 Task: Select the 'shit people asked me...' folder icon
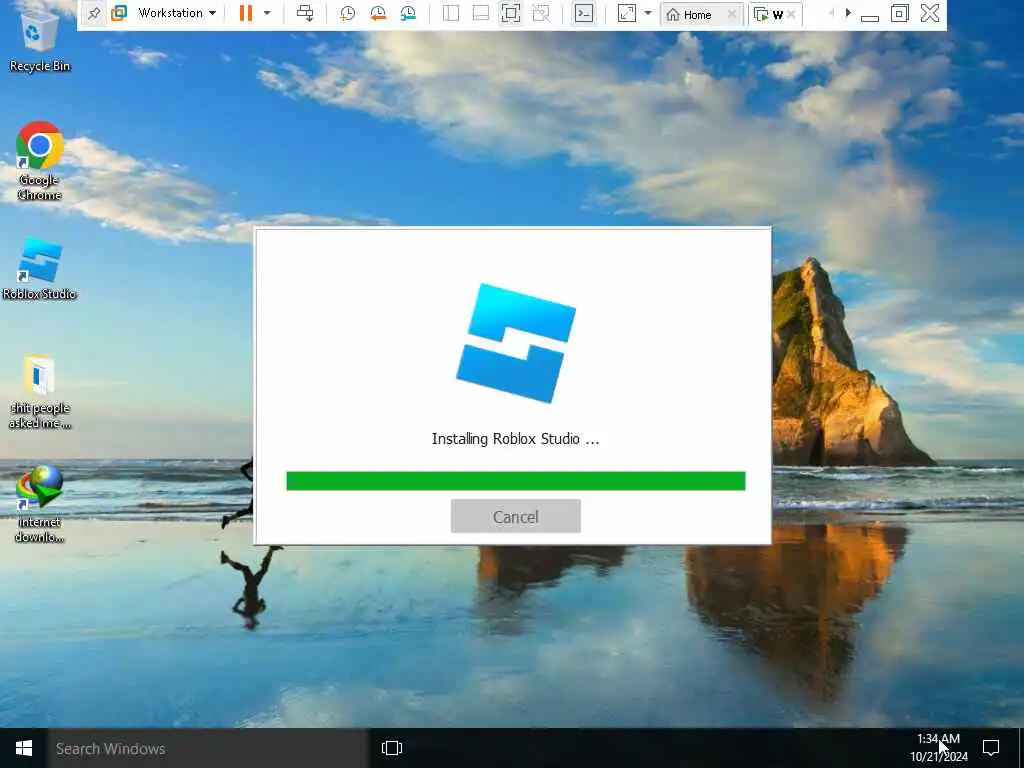tap(40, 392)
